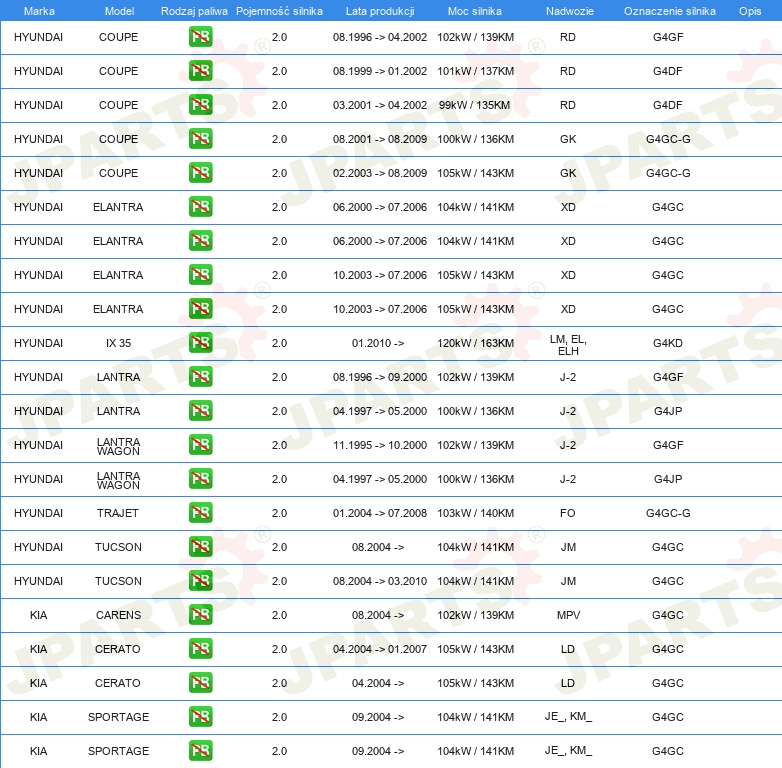The image size is (782, 768).
Task: Click the 08.1996 -> 04.2002 date cell
Action: 380,37
